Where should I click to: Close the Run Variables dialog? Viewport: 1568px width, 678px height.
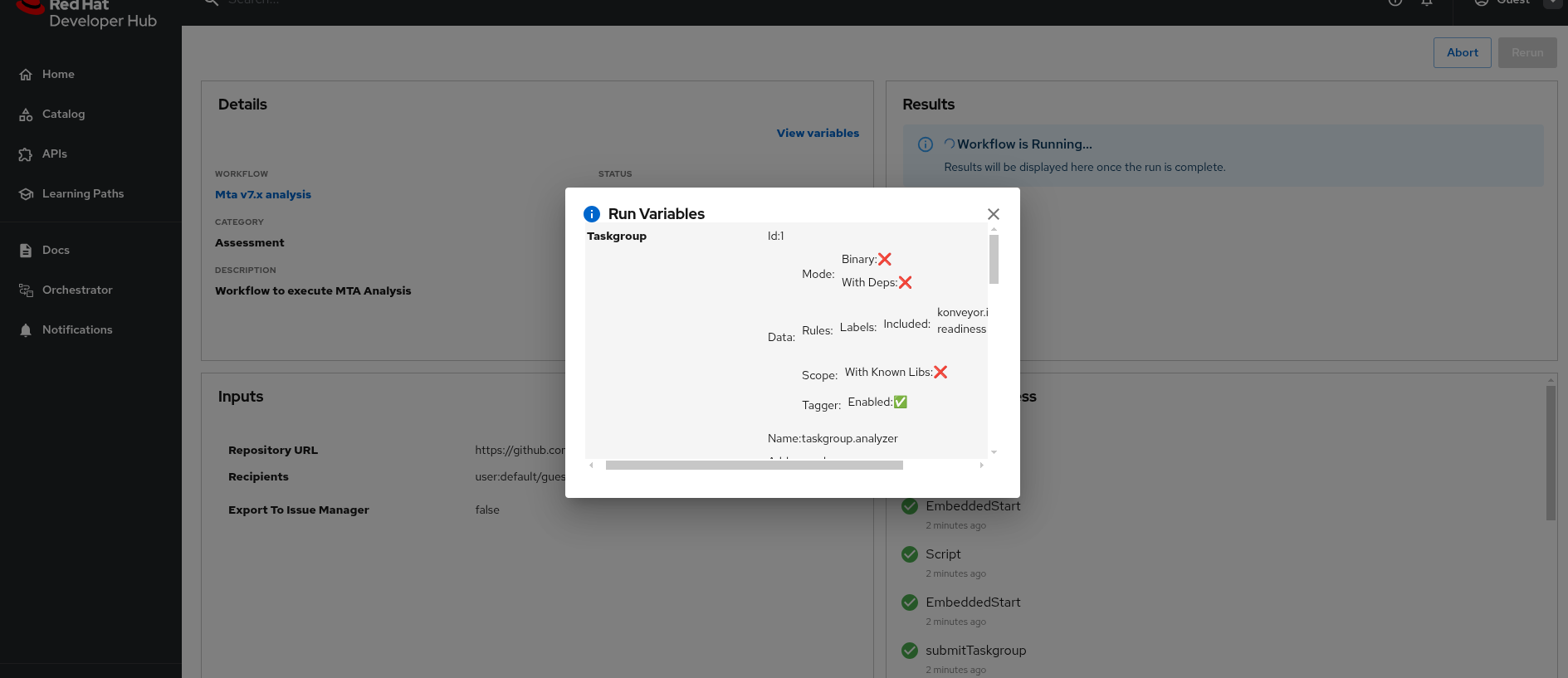(994, 214)
